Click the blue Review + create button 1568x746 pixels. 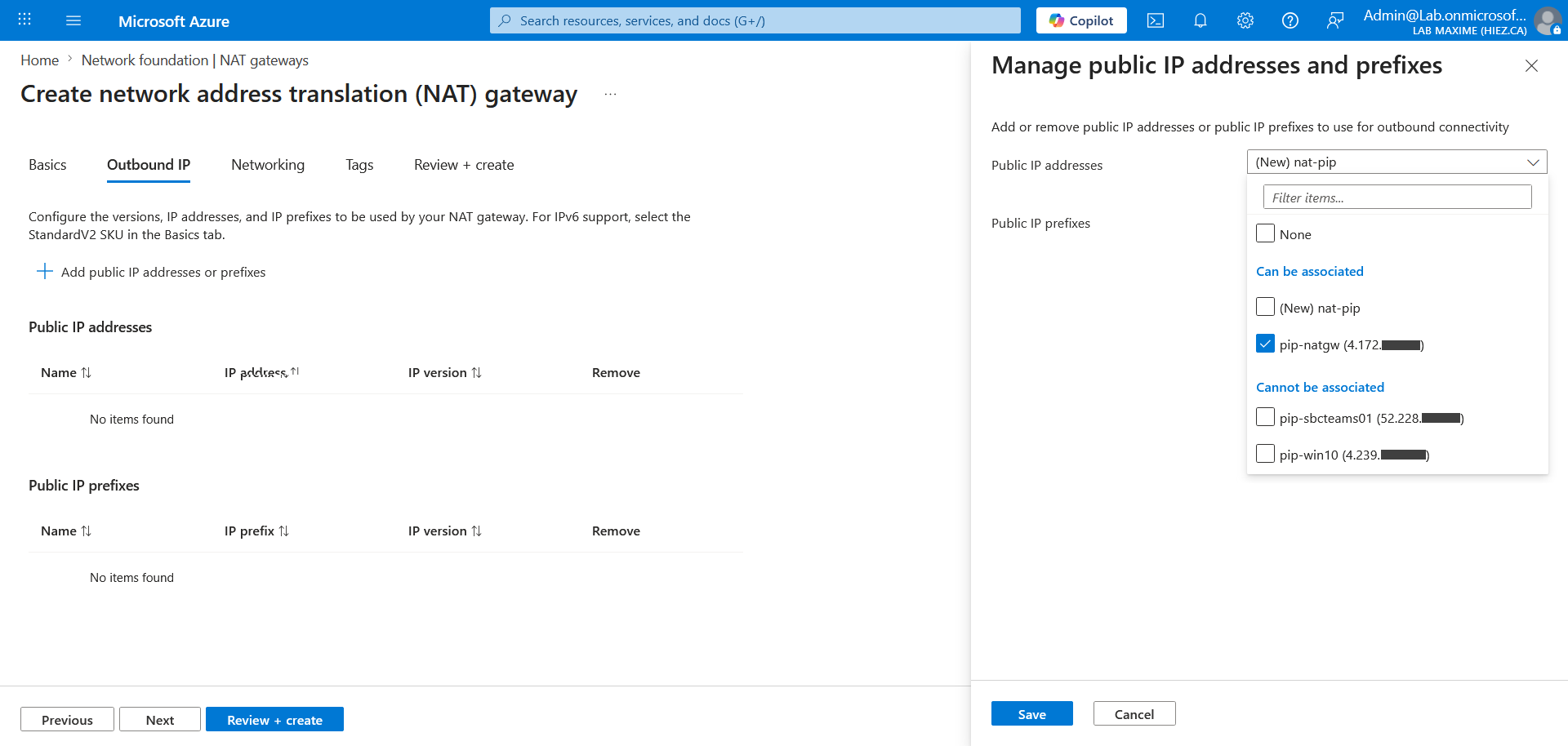coord(274,719)
